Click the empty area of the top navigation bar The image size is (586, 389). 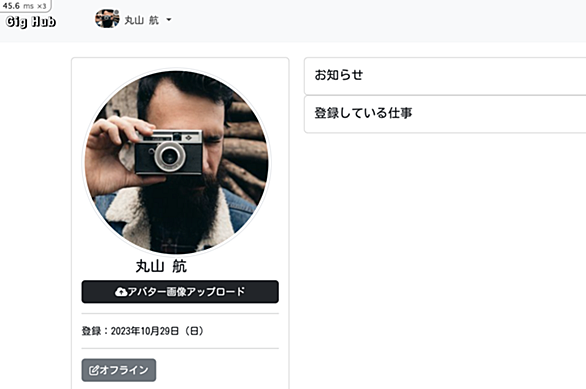[x=374, y=21]
